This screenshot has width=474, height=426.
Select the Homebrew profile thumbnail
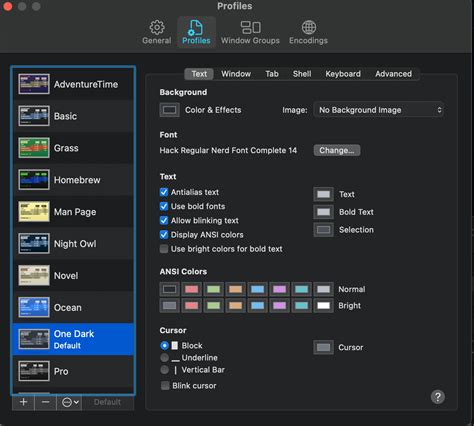pos(34,179)
